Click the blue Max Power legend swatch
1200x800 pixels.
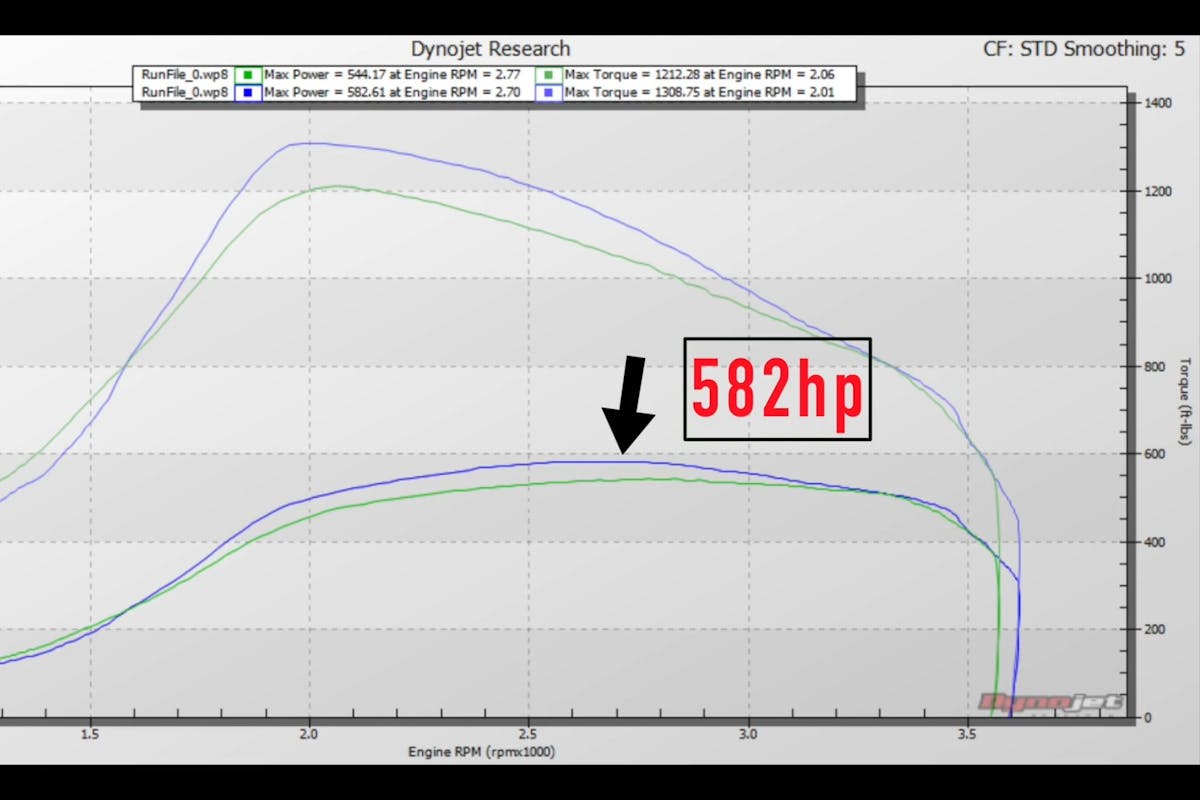pyautogui.click(x=247, y=92)
